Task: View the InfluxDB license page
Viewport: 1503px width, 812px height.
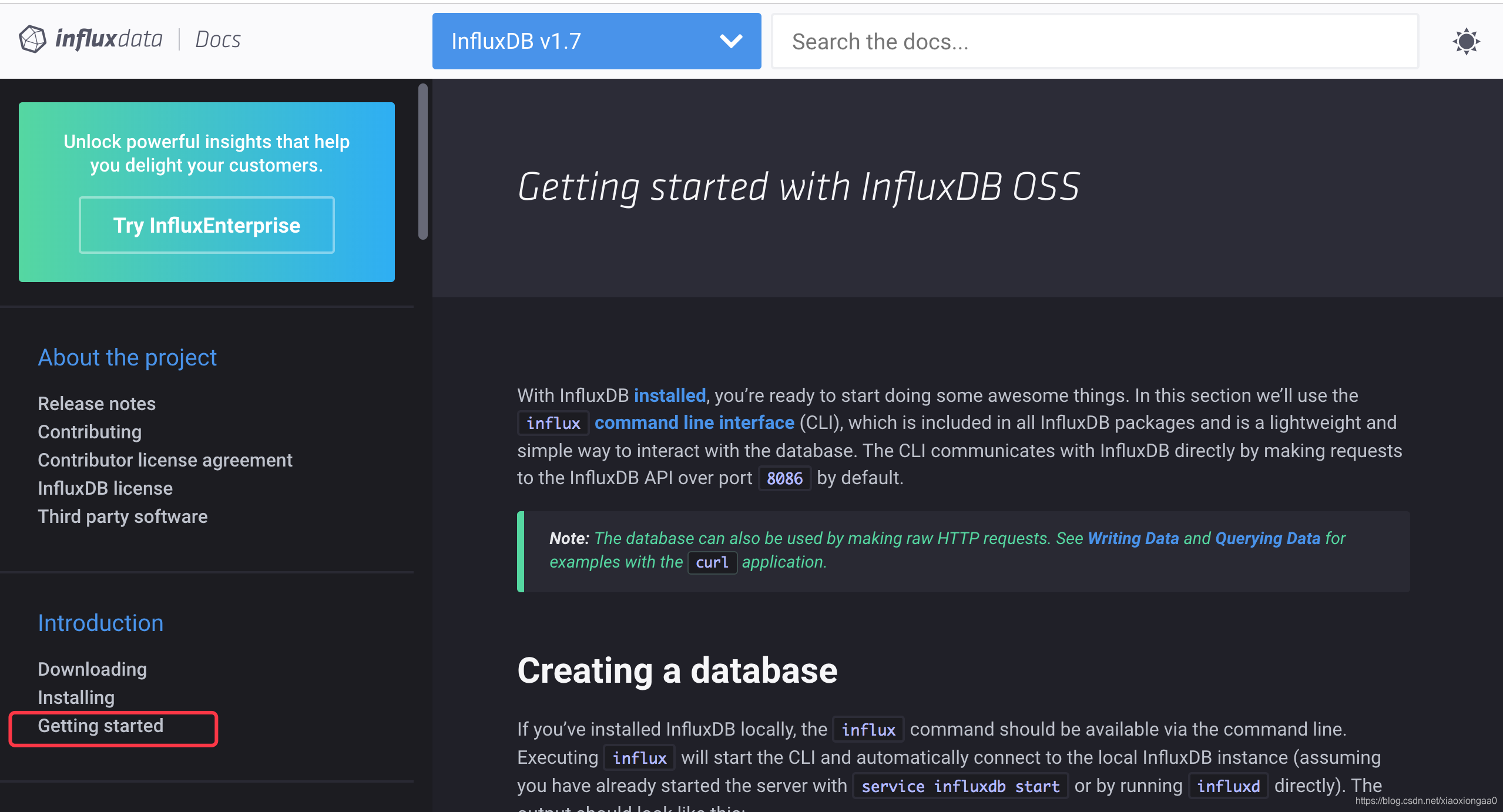Action: [105, 488]
